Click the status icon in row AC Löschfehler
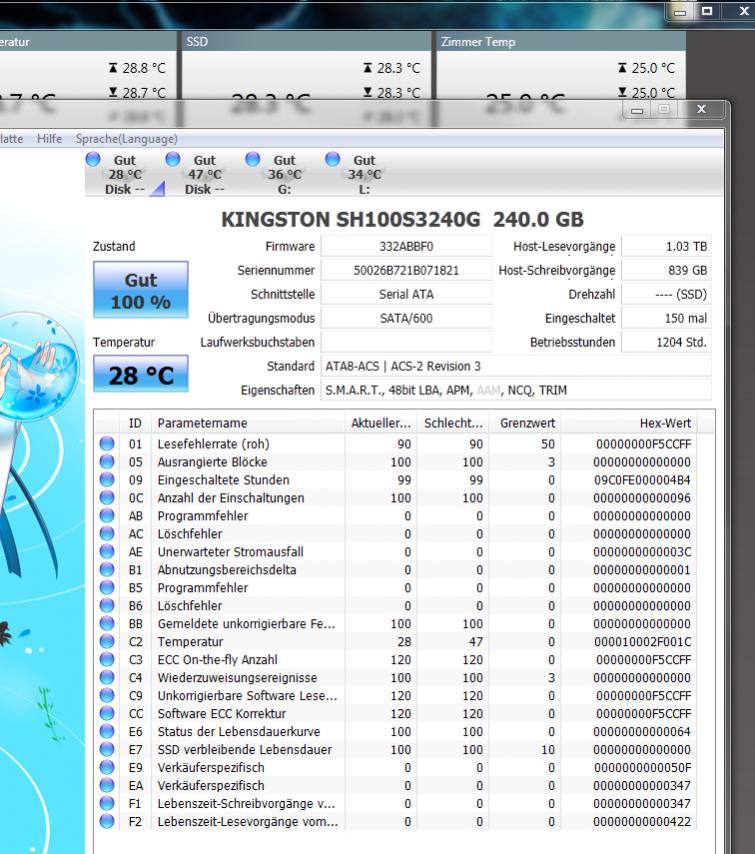 tap(107, 533)
